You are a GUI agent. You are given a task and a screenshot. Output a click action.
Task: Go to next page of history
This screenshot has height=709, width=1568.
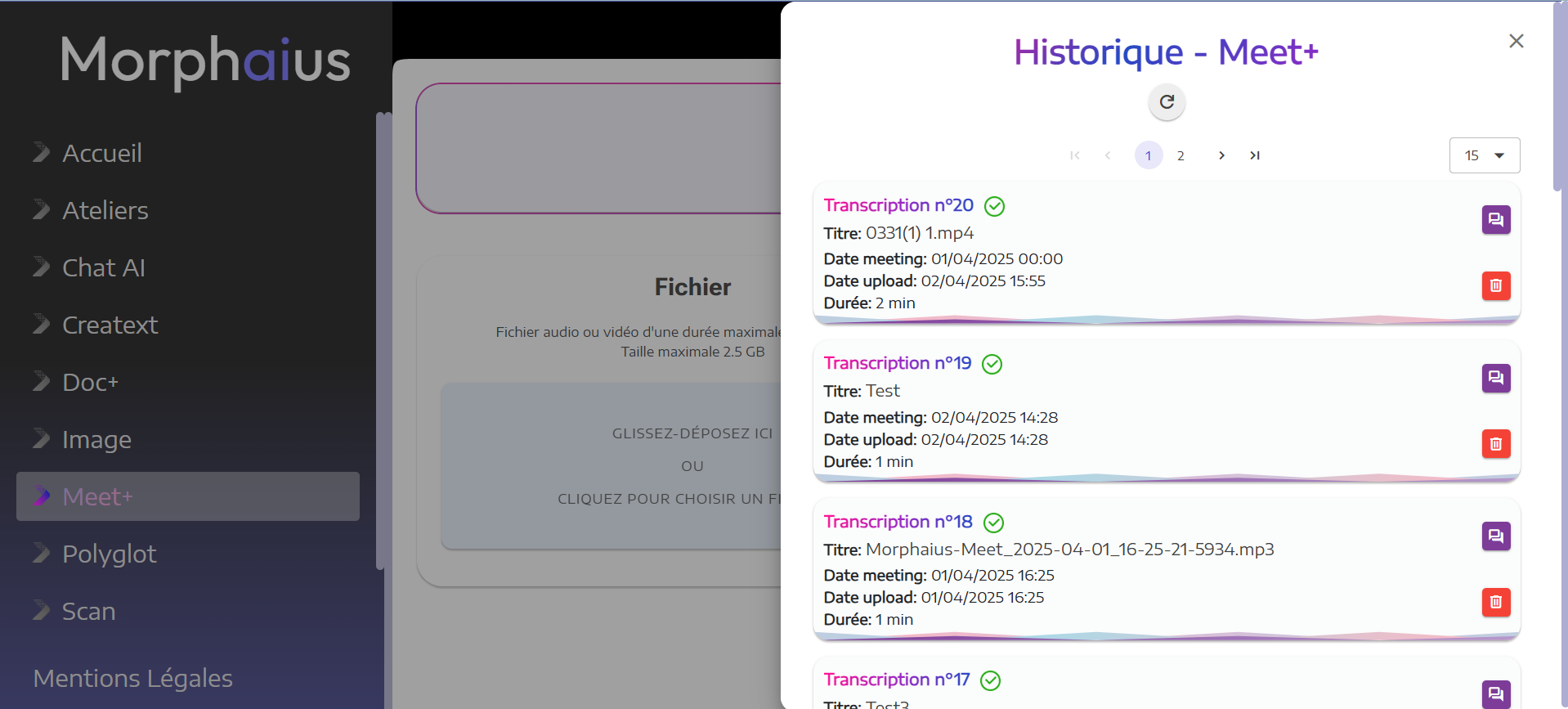1221,155
